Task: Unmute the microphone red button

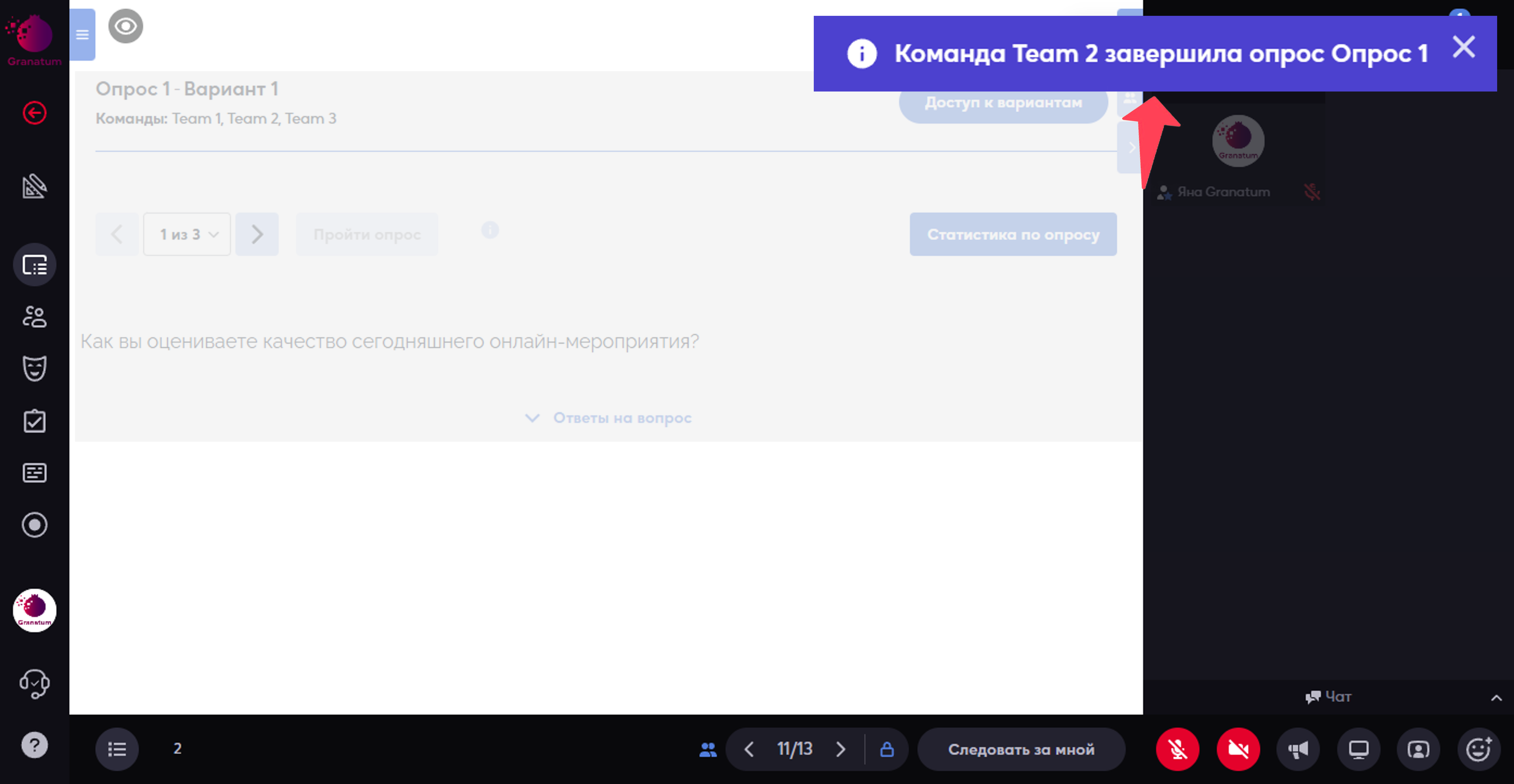Action: [1177, 749]
